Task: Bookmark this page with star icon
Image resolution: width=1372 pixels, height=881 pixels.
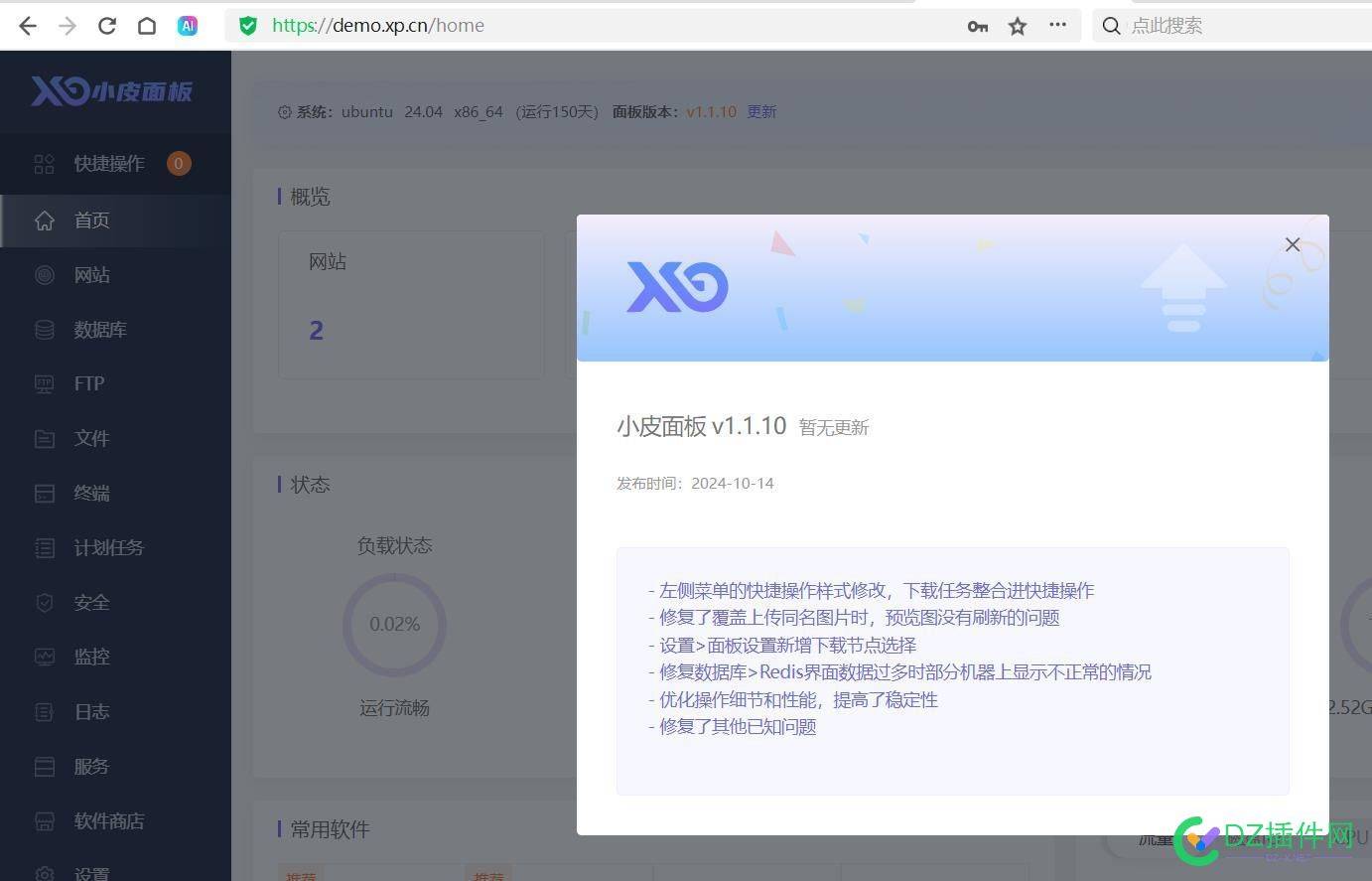Action: click(x=1018, y=26)
